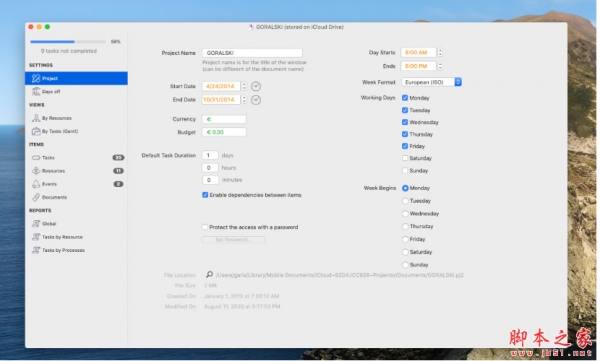Open the Days off settings icon
This screenshot has height=361, width=600.
pos(36,91)
